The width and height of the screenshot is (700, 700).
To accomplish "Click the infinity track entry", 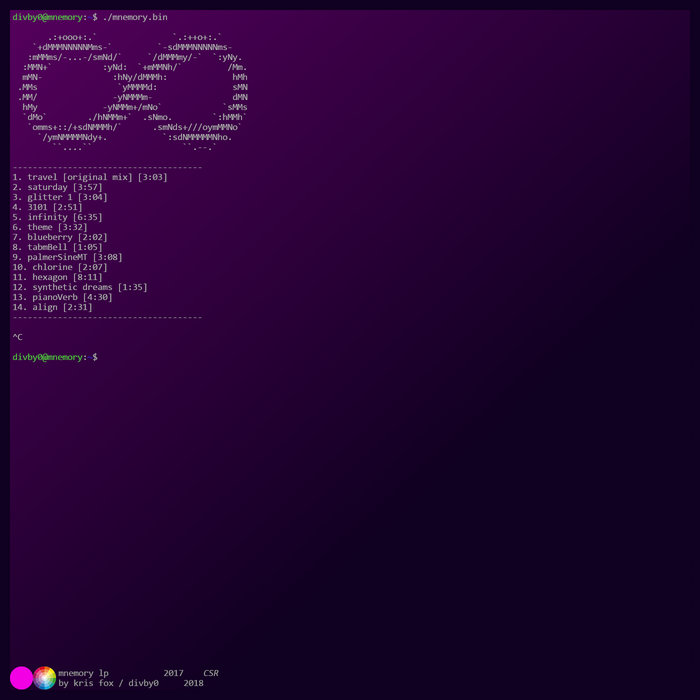I will [x=57, y=217].
